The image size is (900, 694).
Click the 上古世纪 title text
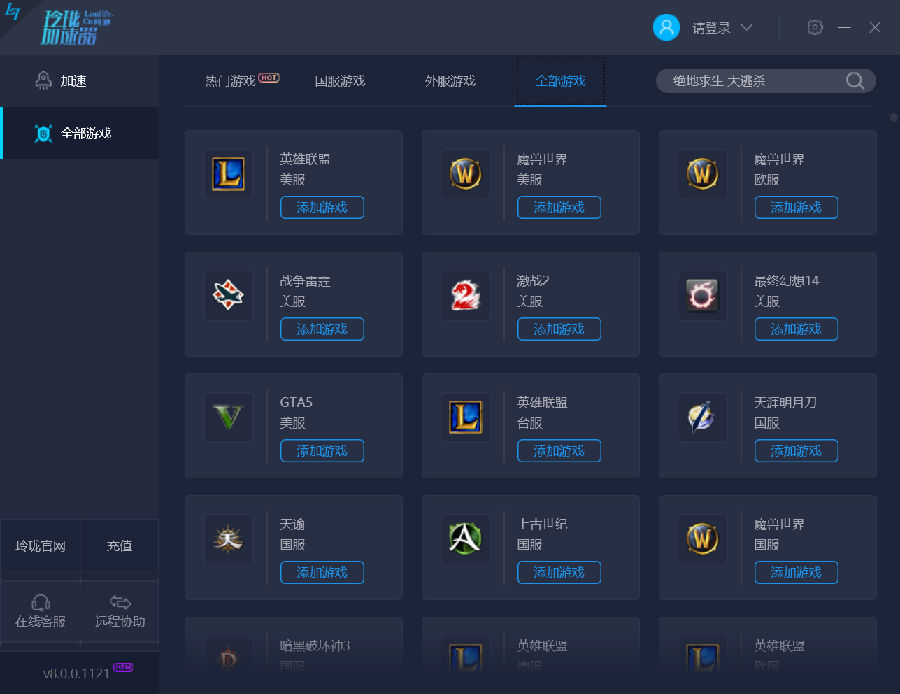click(x=542, y=524)
